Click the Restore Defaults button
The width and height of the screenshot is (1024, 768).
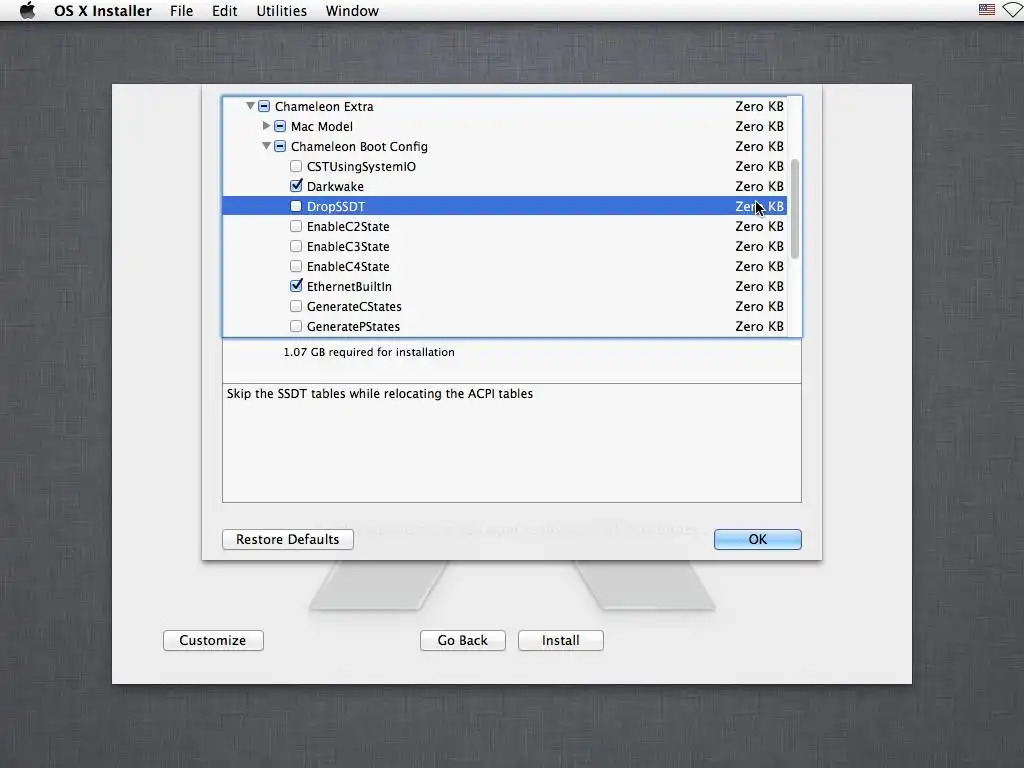pos(287,539)
